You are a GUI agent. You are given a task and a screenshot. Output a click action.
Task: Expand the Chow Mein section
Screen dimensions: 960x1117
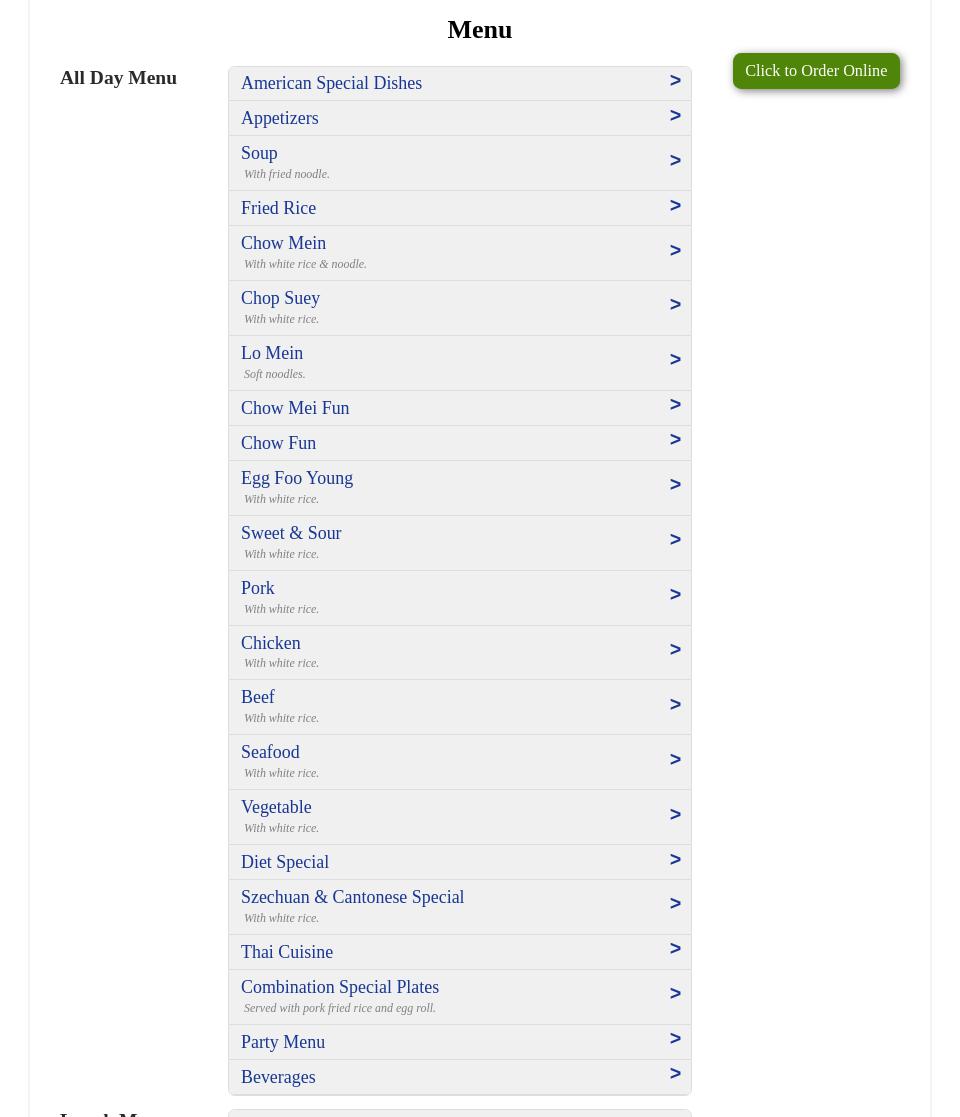click(x=283, y=243)
